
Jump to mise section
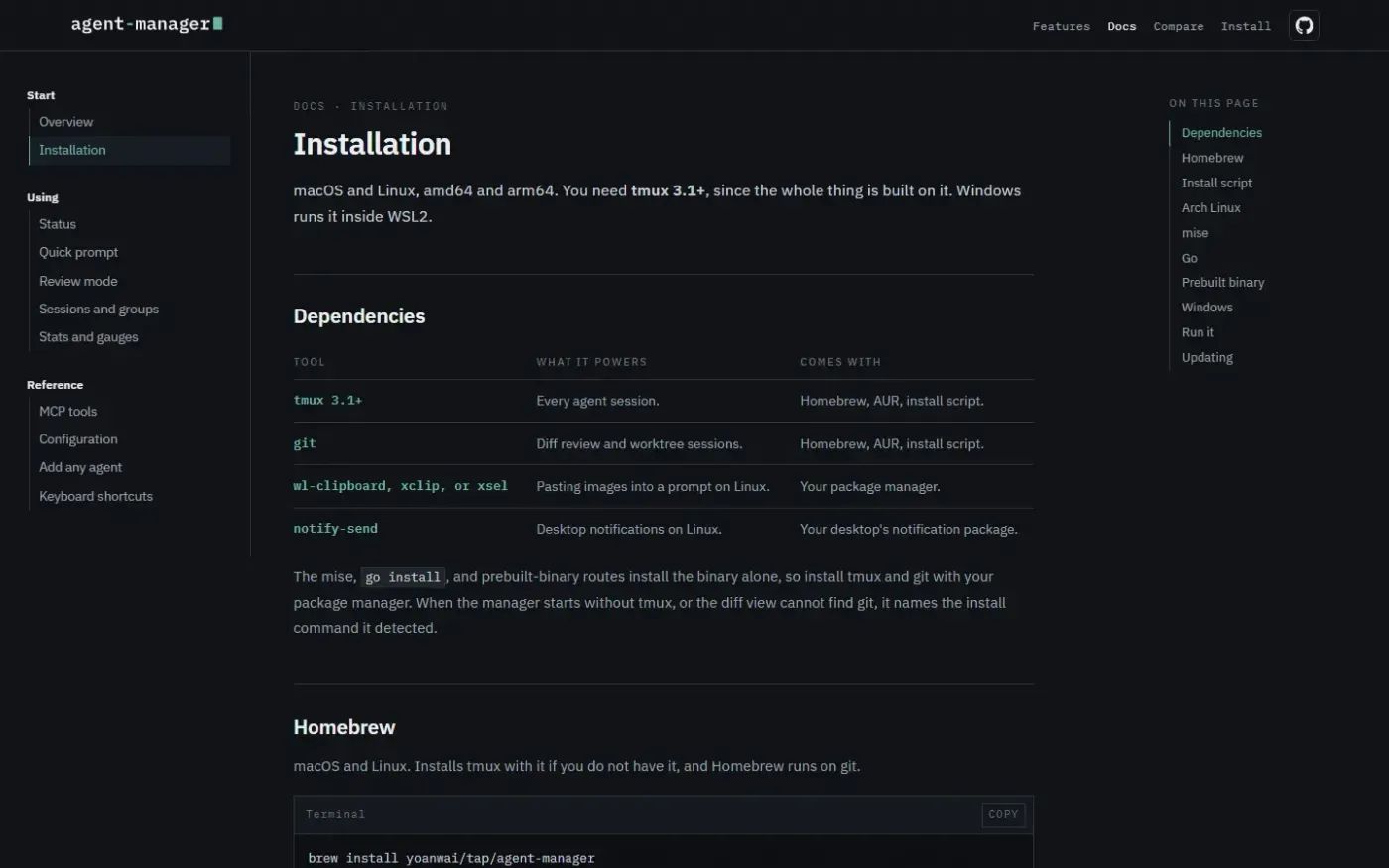pos(1195,233)
